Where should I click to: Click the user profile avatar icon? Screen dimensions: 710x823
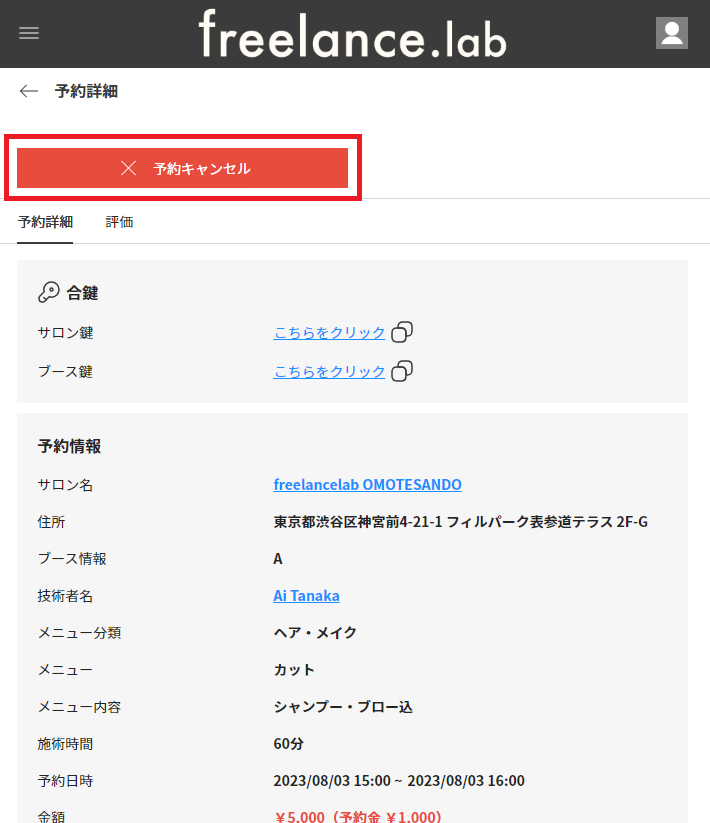(671, 33)
